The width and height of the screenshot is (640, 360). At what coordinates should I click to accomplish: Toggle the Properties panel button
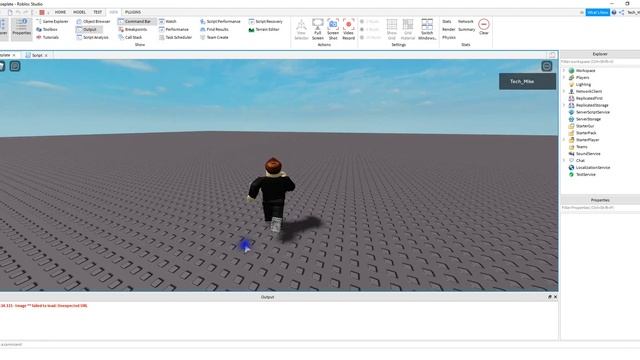(x=22, y=29)
